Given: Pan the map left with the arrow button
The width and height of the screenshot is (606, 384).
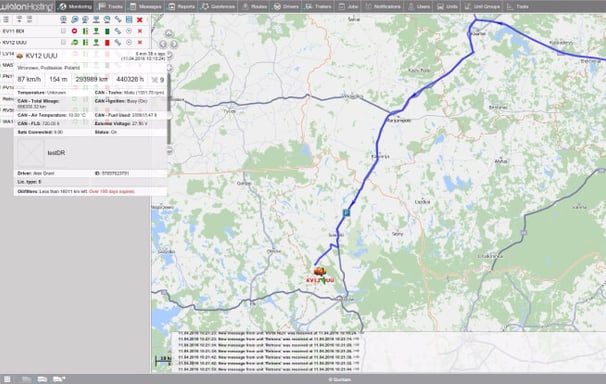Looking at the screenshot, I should click(x=163, y=44).
